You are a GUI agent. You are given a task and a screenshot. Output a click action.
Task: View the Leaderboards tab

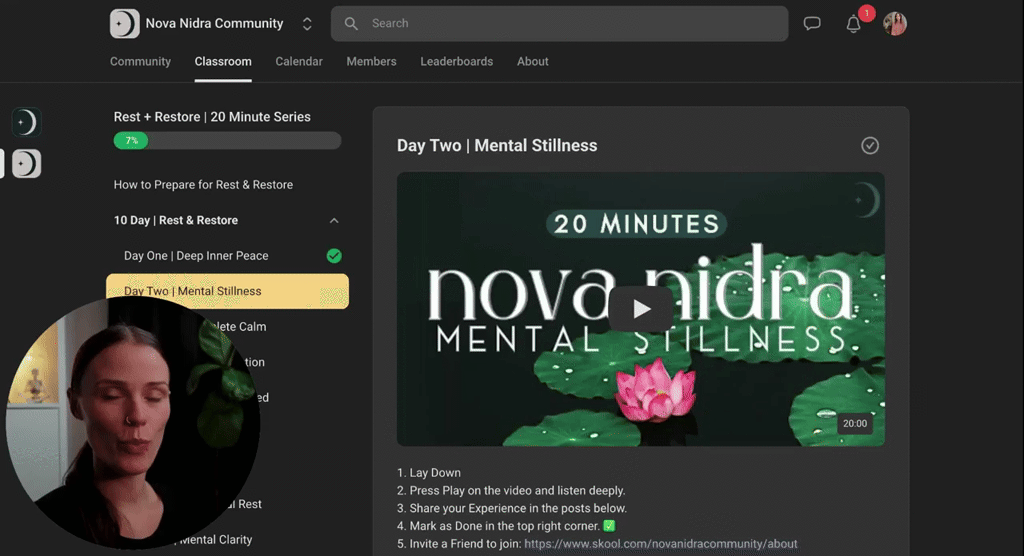coord(456,61)
